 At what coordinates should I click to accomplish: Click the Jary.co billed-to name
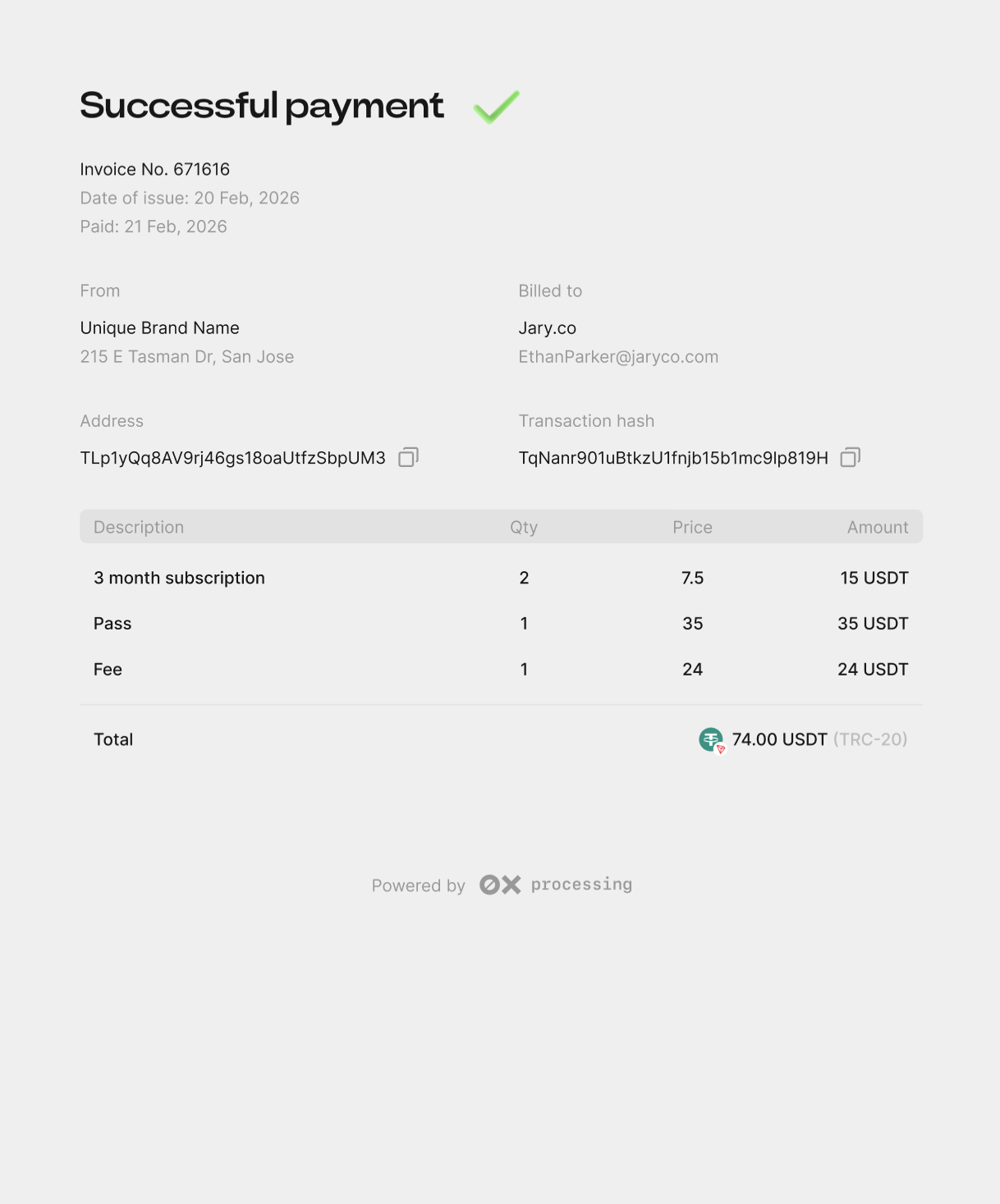click(548, 328)
